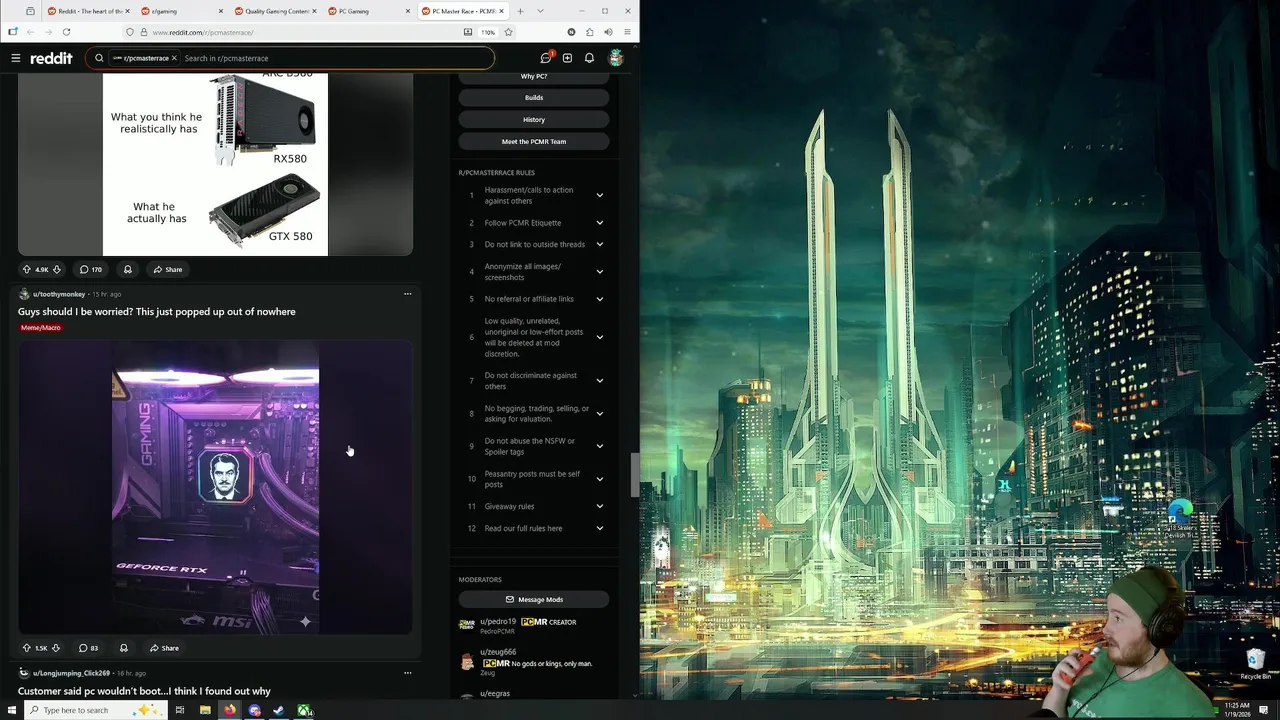Open Meet the PCMR Team button
The width and height of the screenshot is (1280, 720).
pyautogui.click(x=534, y=141)
